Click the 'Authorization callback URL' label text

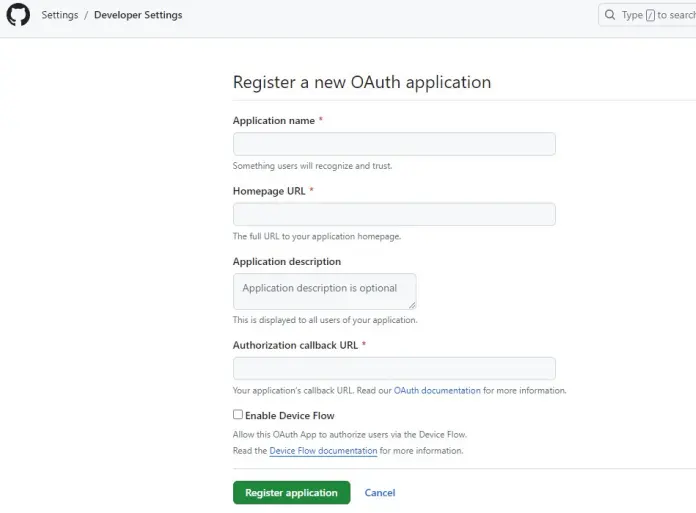(x=295, y=345)
